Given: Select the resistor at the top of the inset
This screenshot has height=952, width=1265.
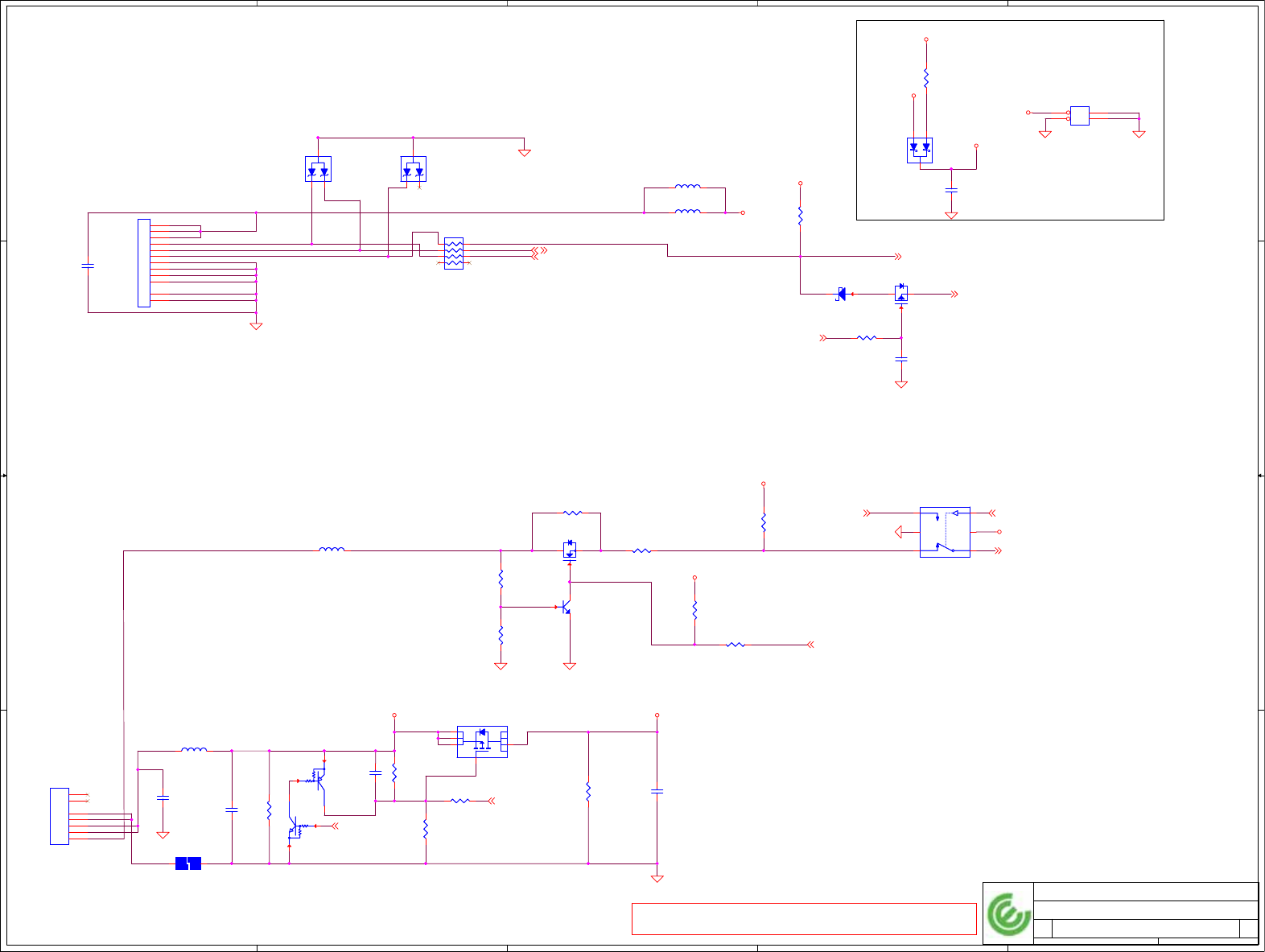Looking at the screenshot, I should pos(926,78).
